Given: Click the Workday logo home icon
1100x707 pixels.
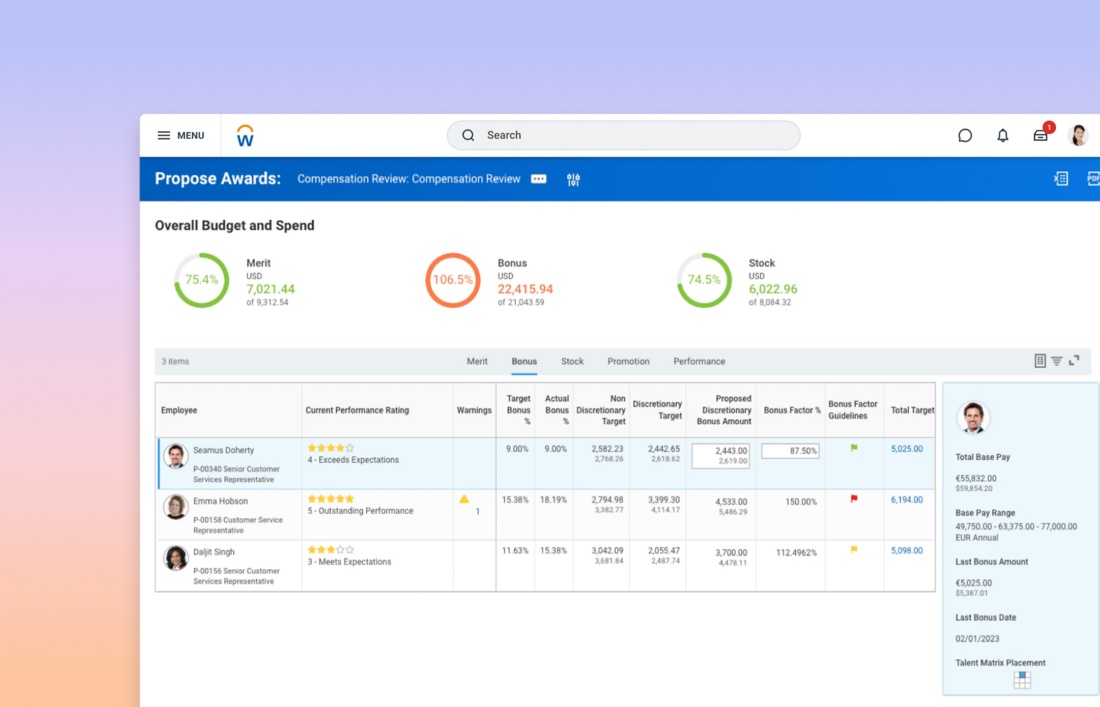Looking at the screenshot, I should coord(245,136).
